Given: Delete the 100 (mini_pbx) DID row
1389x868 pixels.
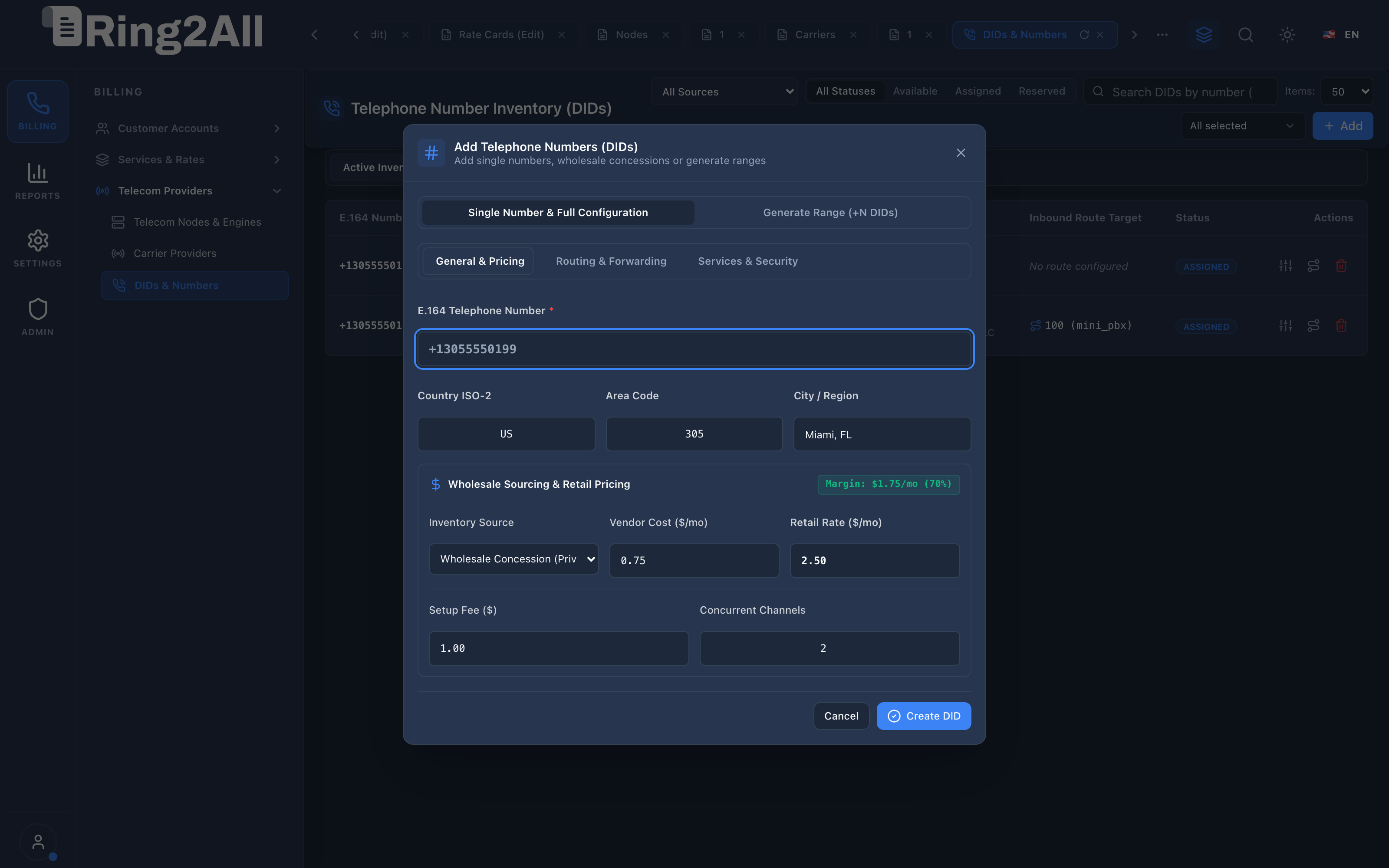Looking at the screenshot, I should pyautogui.click(x=1341, y=325).
